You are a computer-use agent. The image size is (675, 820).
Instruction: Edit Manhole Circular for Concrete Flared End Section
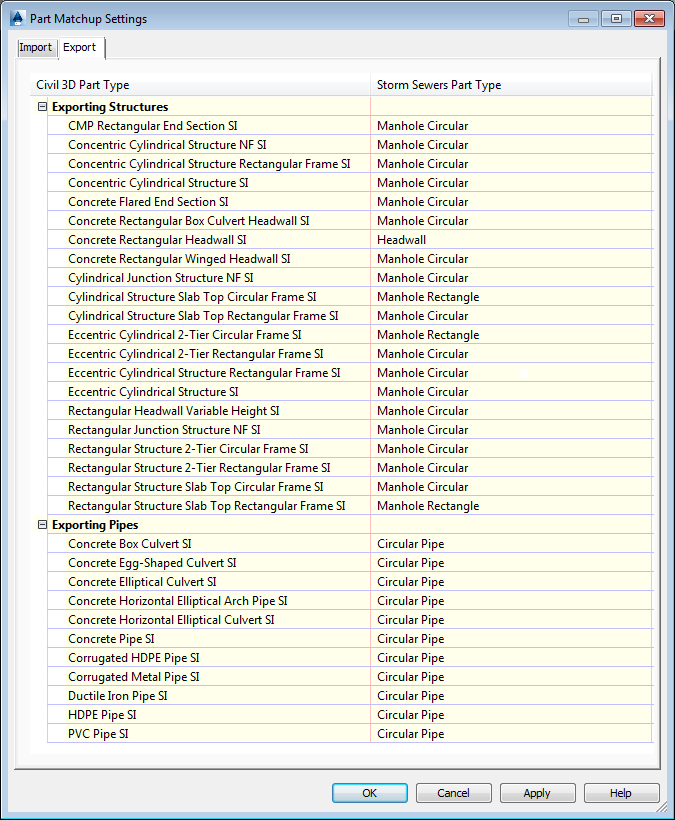click(x=511, y=202)
